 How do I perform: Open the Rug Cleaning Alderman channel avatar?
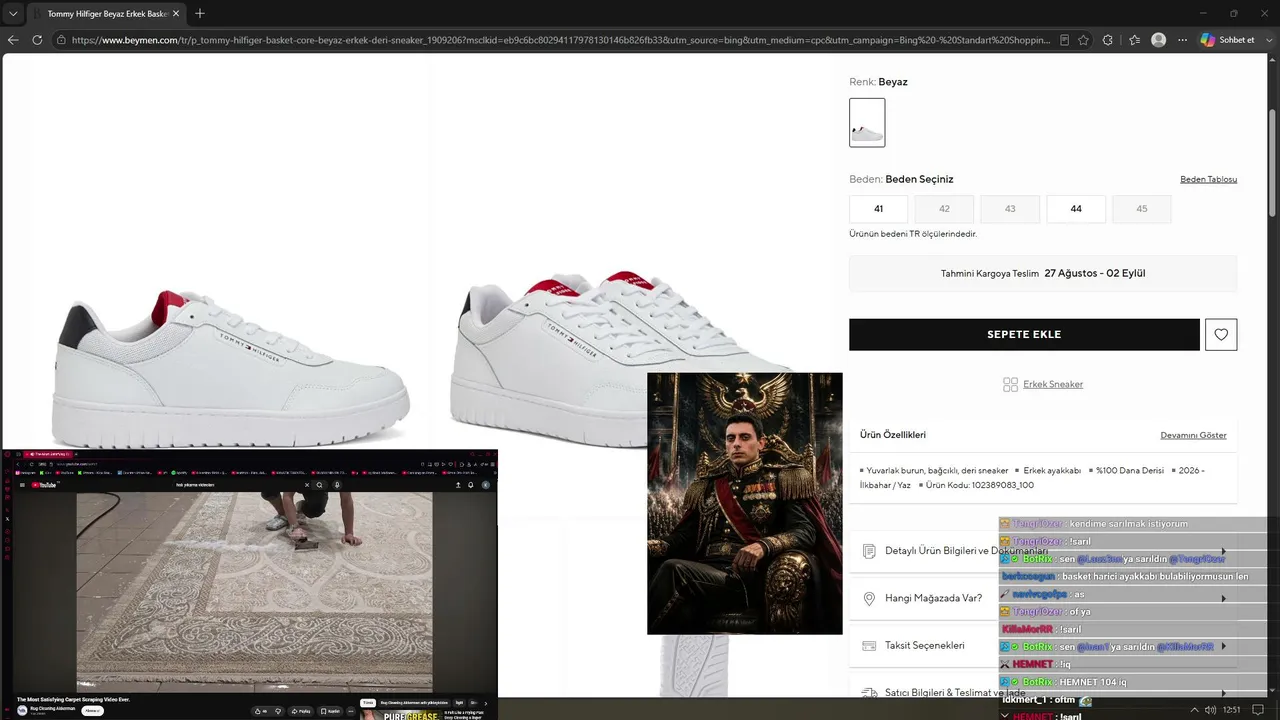pos(22,711)
